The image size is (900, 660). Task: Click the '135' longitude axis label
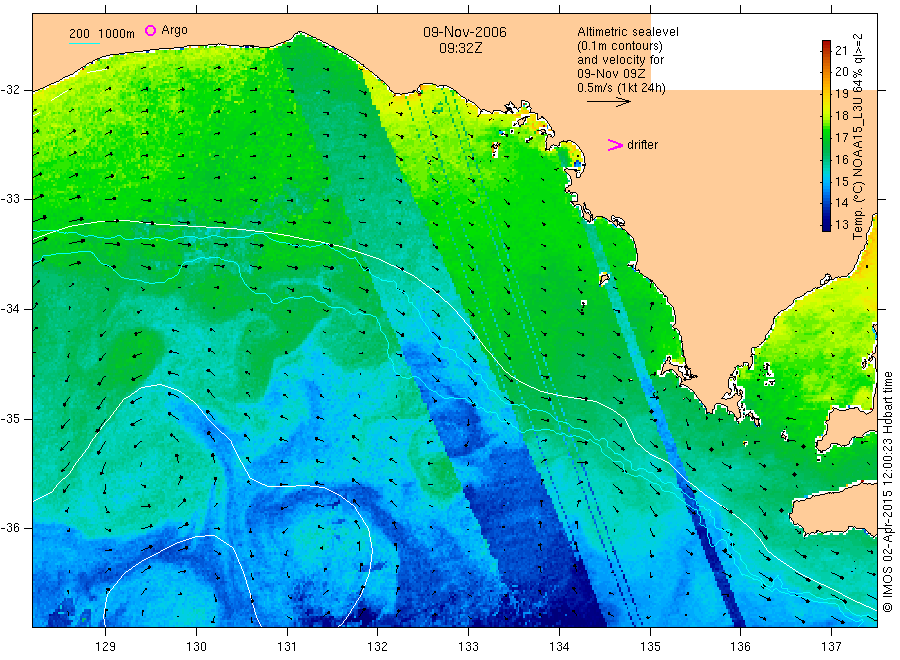[650, 647]
